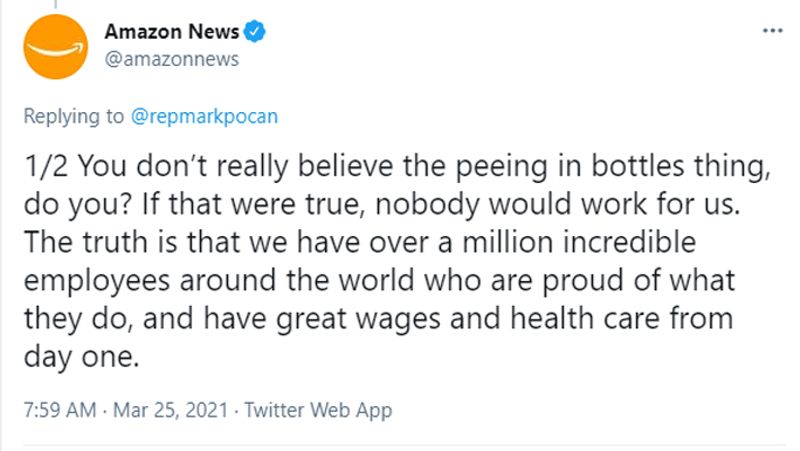
Task: Open the @repmarkpocan profile link
Action: point(204,116)
